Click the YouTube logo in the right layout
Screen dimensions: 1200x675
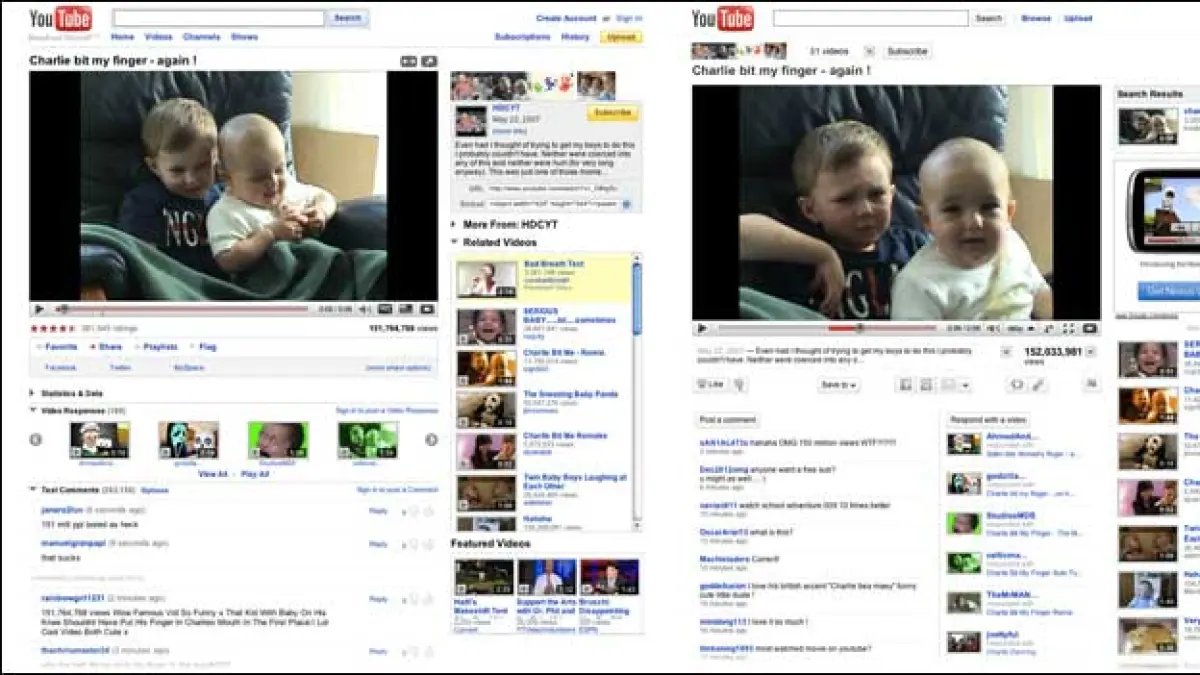point(722,19)
